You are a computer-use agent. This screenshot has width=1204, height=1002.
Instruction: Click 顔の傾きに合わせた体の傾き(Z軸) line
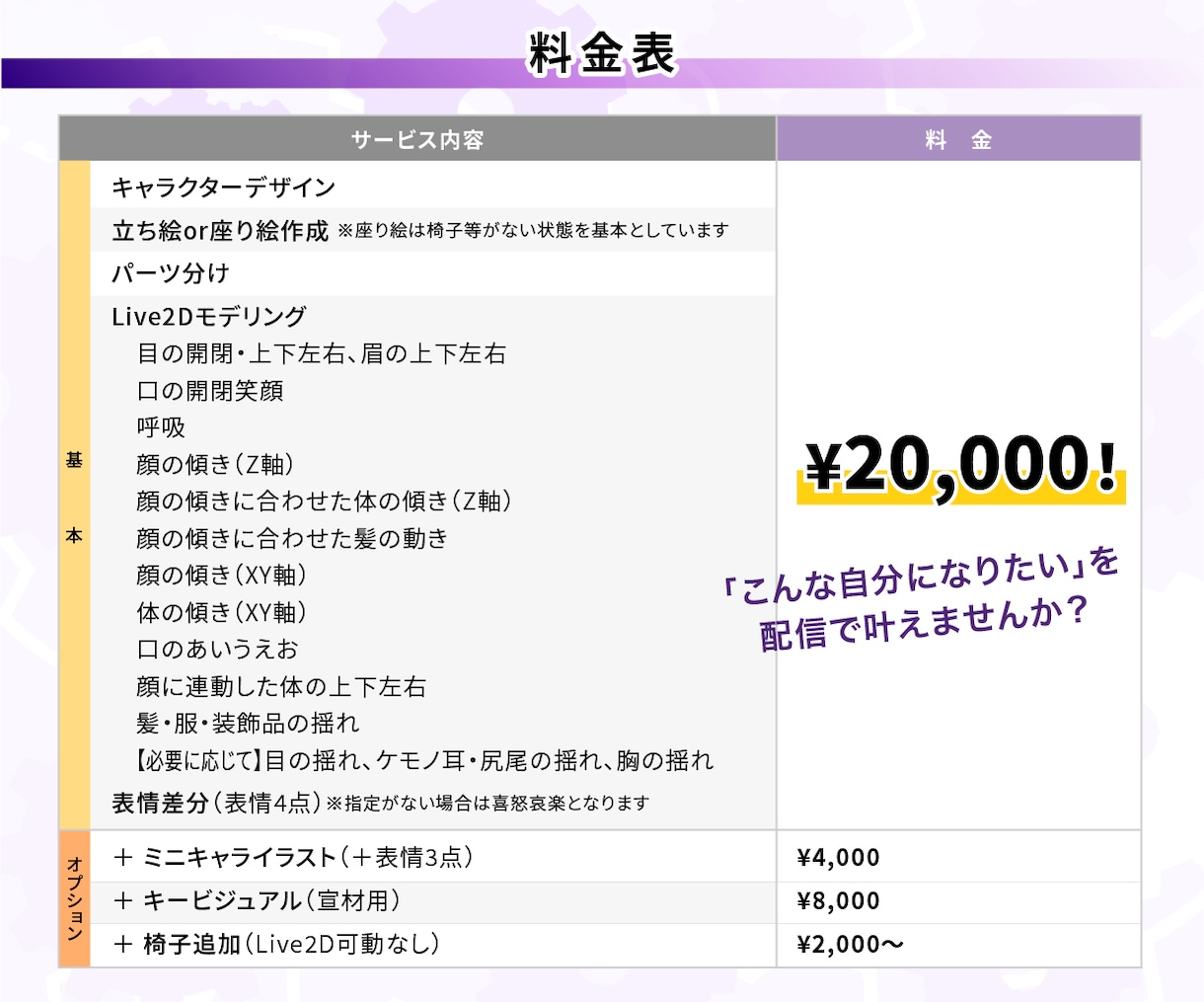tap(324, 501)
